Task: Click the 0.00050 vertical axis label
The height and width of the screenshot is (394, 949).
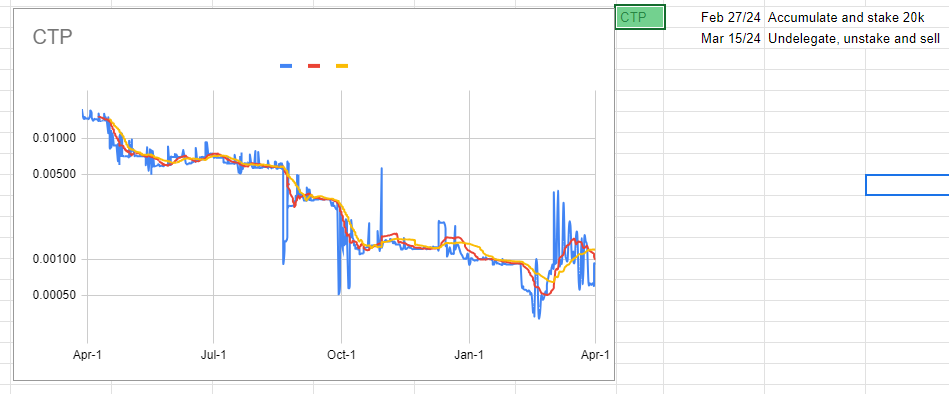Action: pos(54,296)
